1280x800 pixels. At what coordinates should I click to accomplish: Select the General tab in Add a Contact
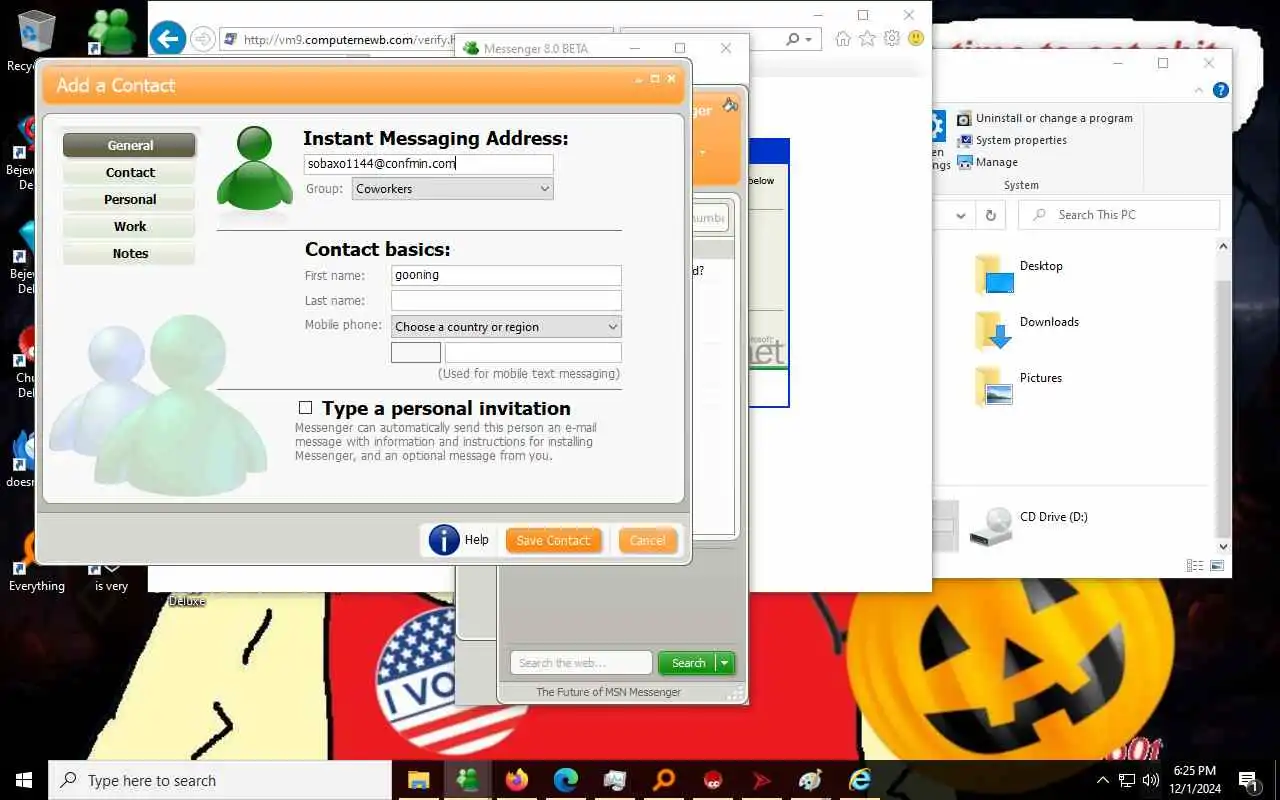(130, 145)
